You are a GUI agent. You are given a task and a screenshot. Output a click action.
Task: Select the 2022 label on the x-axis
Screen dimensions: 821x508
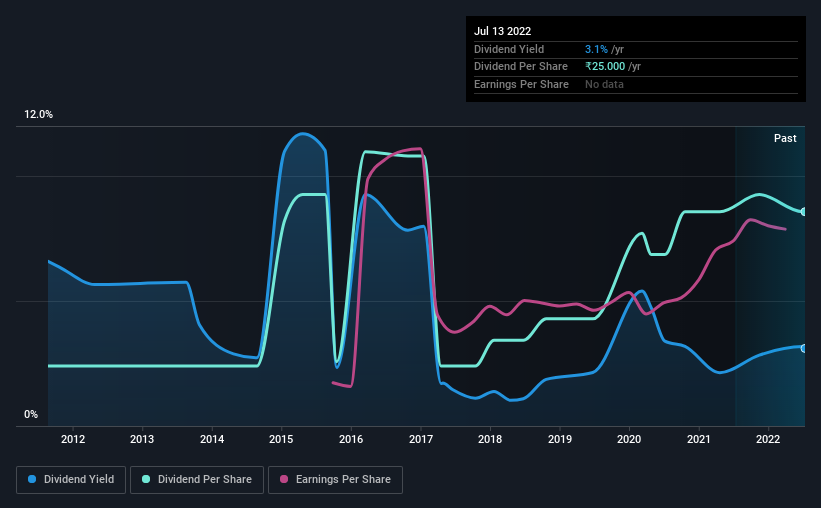pos(768,439)
